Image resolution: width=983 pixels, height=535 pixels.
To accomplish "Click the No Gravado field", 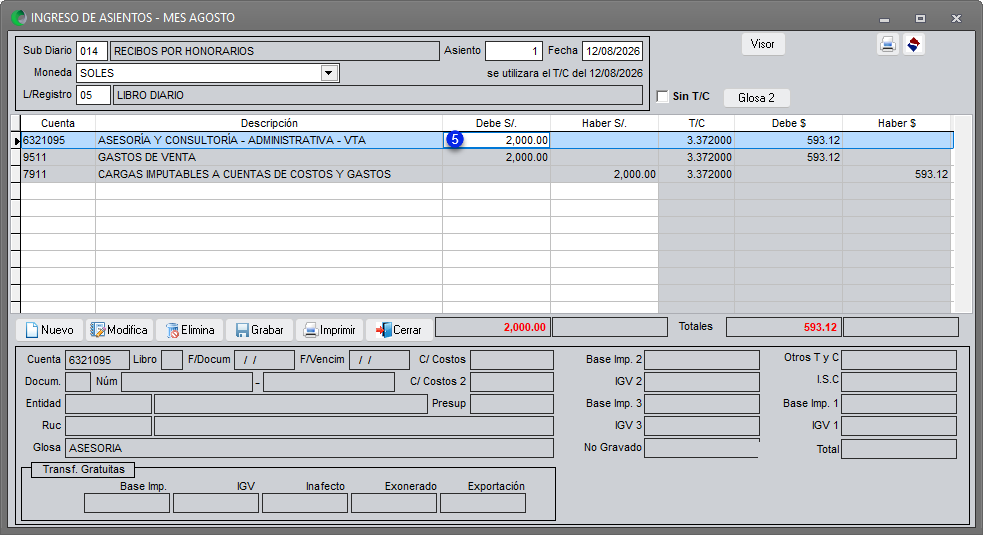I will point(702,448).
